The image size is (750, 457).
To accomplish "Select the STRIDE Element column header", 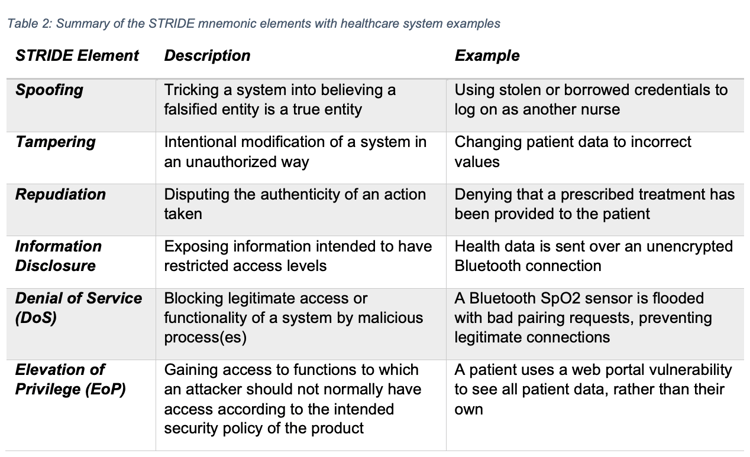I will (77, 56).
